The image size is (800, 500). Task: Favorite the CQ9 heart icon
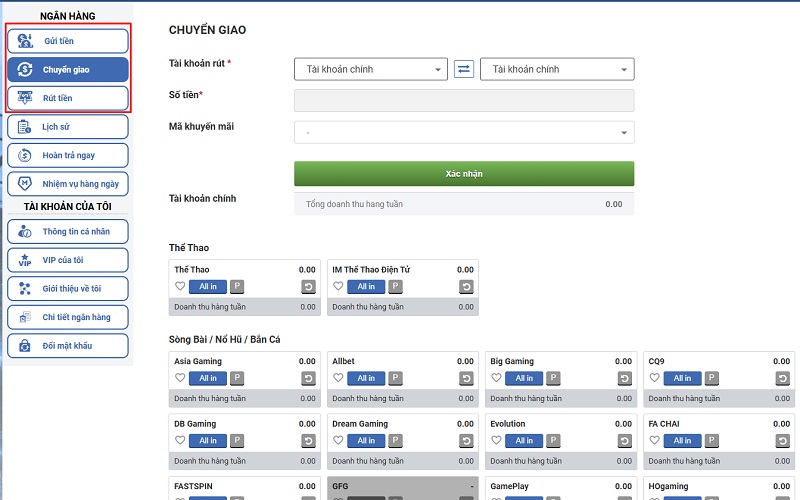click(655, 378)
